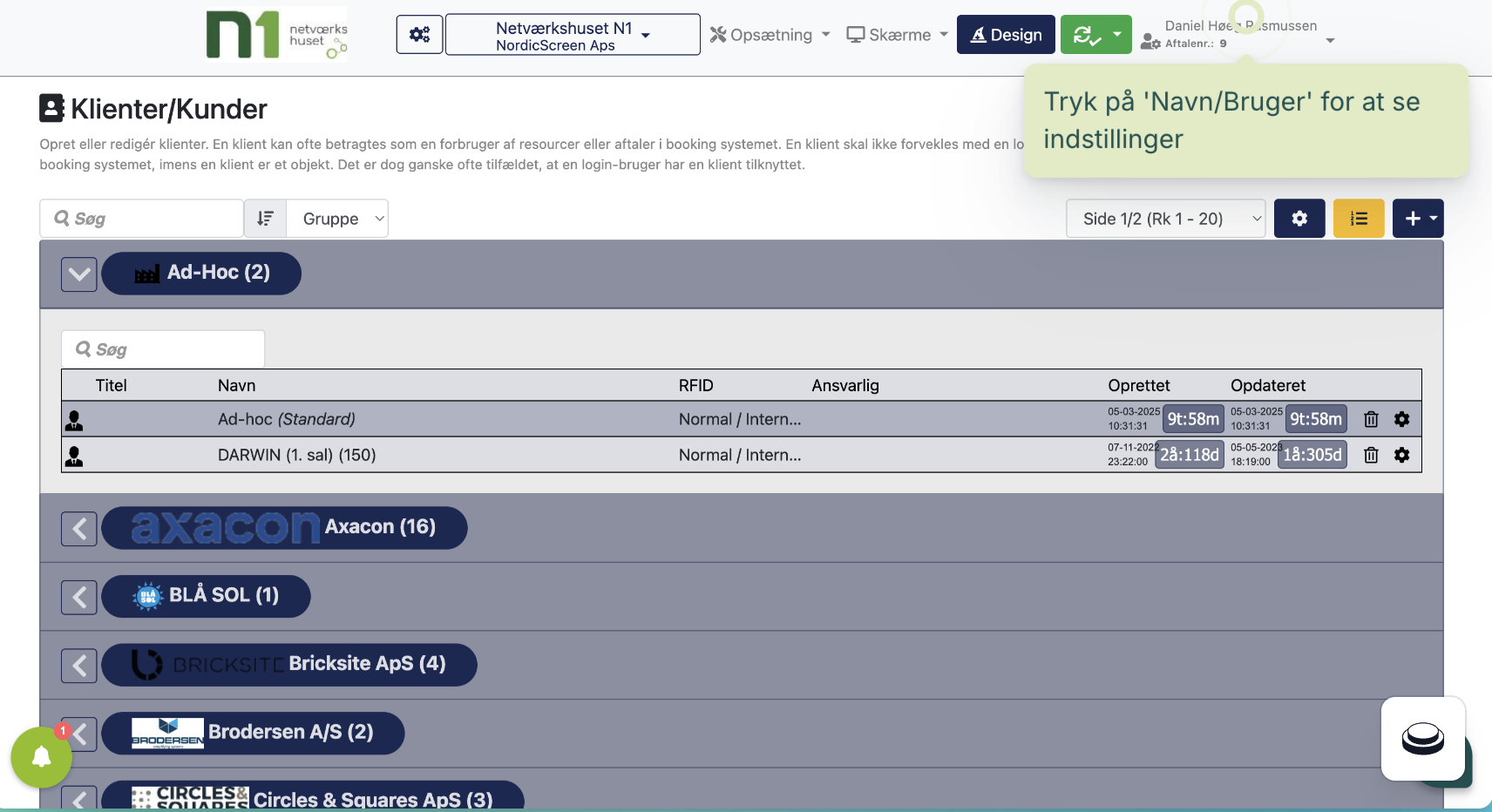1492x812 pixels.
Task: Open the Ad-hoc (Standard) client name
Action: (287, 419)
